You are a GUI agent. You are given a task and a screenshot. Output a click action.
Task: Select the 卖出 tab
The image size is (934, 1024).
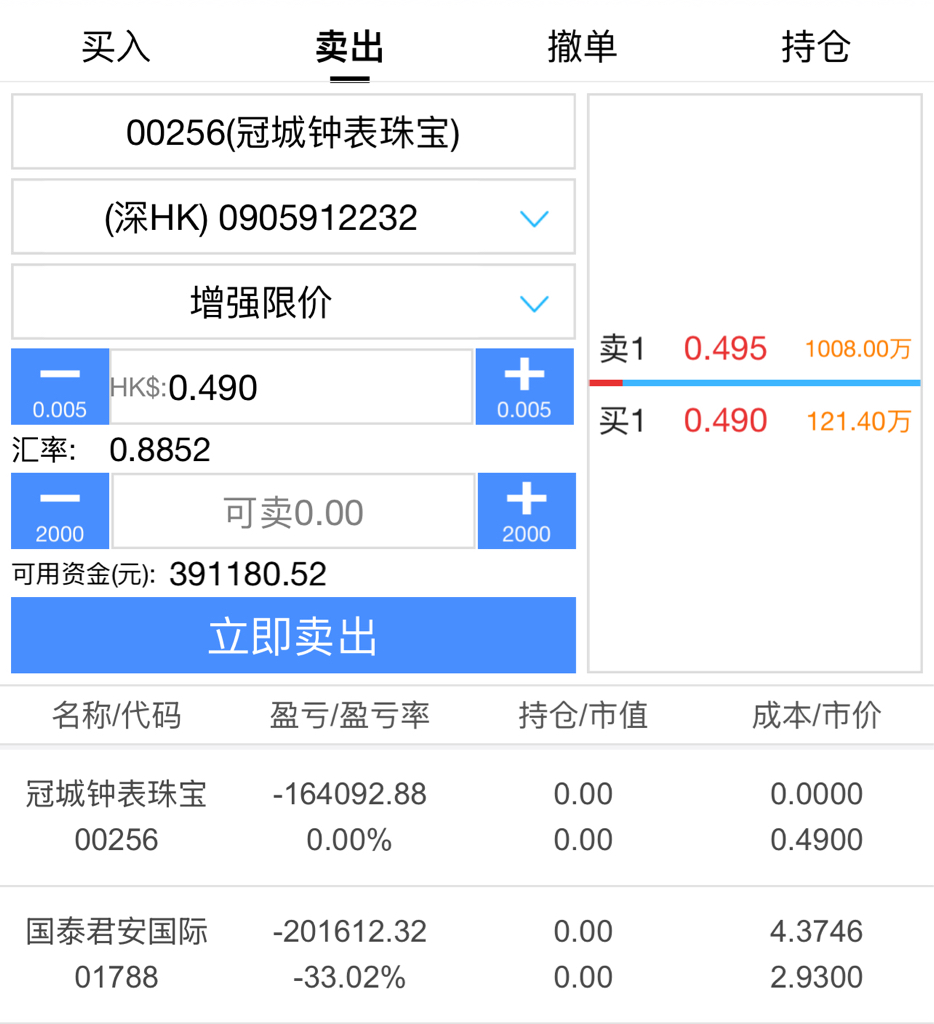click(x=349, y=47)
